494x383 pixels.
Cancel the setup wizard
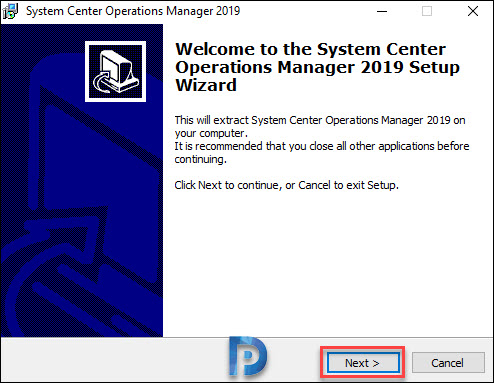pyautogui.click(x=448, y=363)
